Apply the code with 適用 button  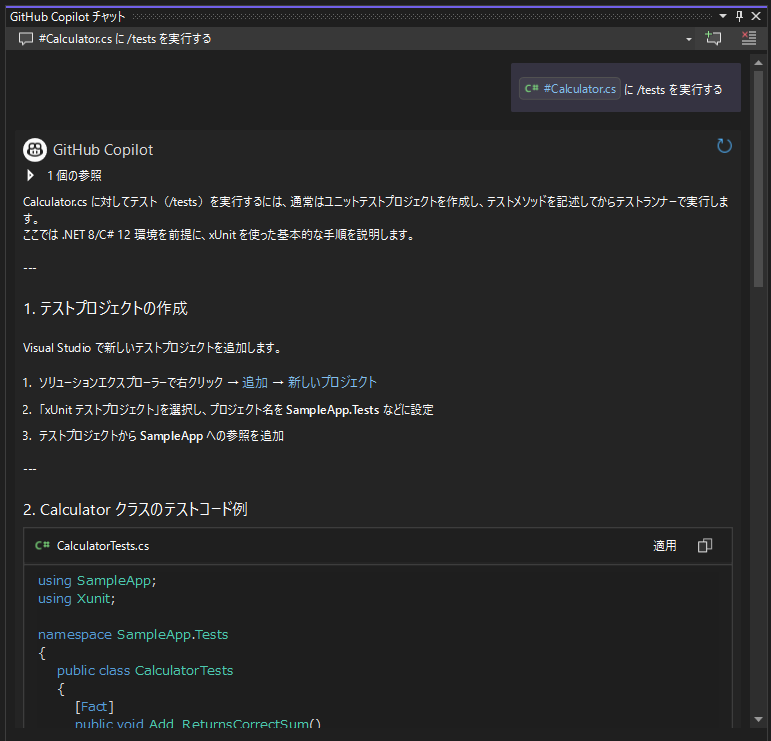point(664,545)
